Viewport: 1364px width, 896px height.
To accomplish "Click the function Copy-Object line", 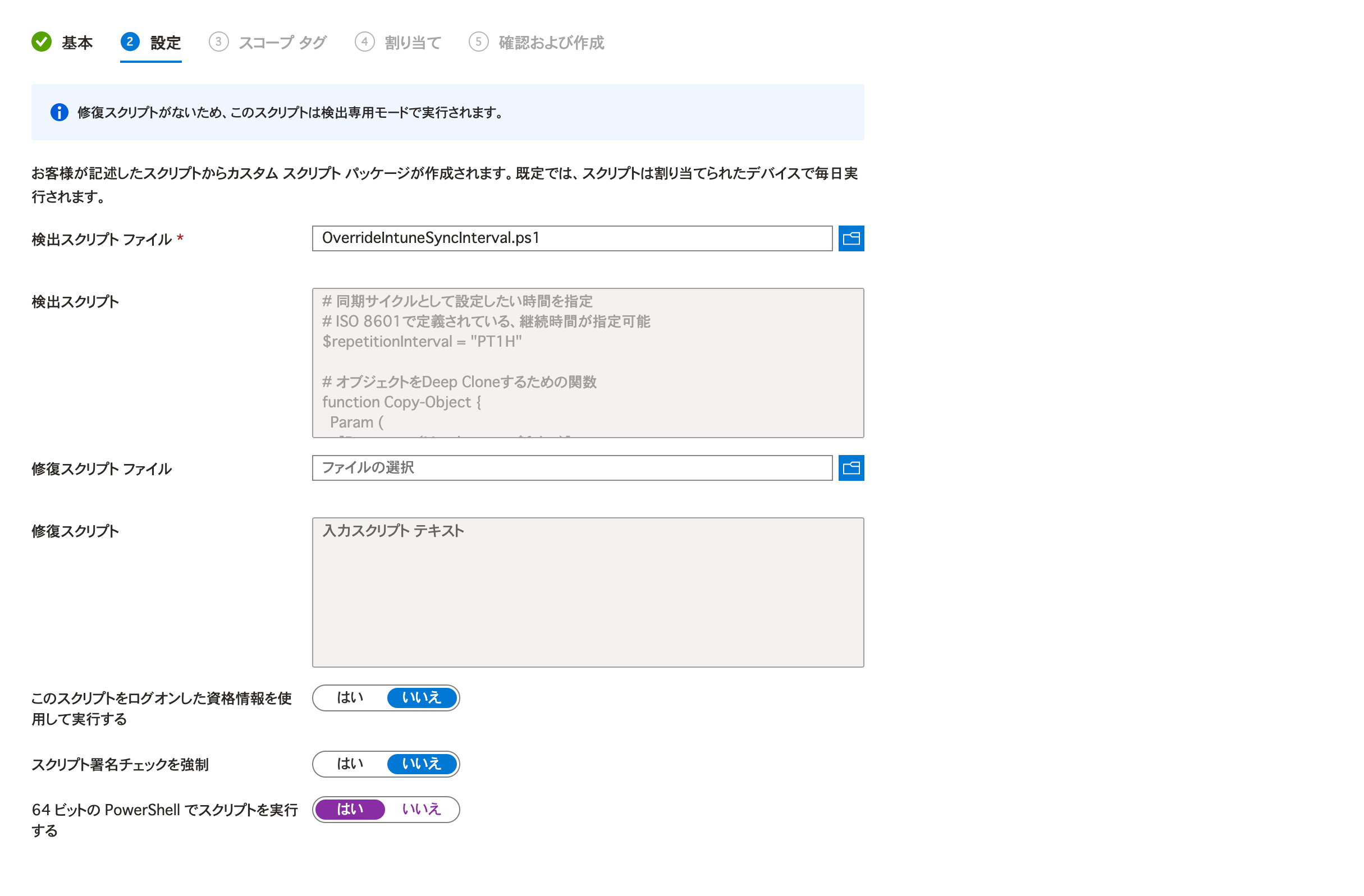I will (x=402, y=402).
